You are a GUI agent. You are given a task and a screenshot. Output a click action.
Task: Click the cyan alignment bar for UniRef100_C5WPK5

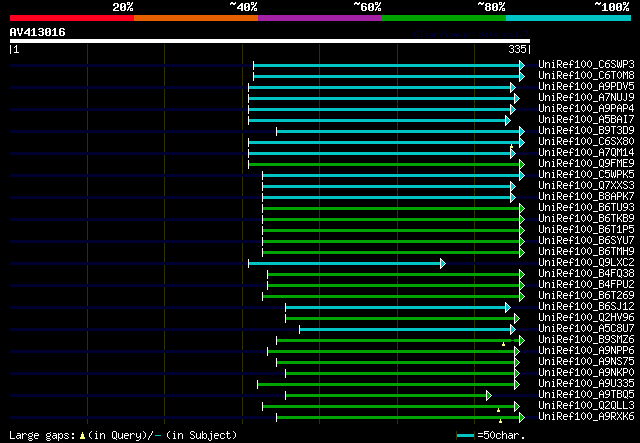(390, 175)
